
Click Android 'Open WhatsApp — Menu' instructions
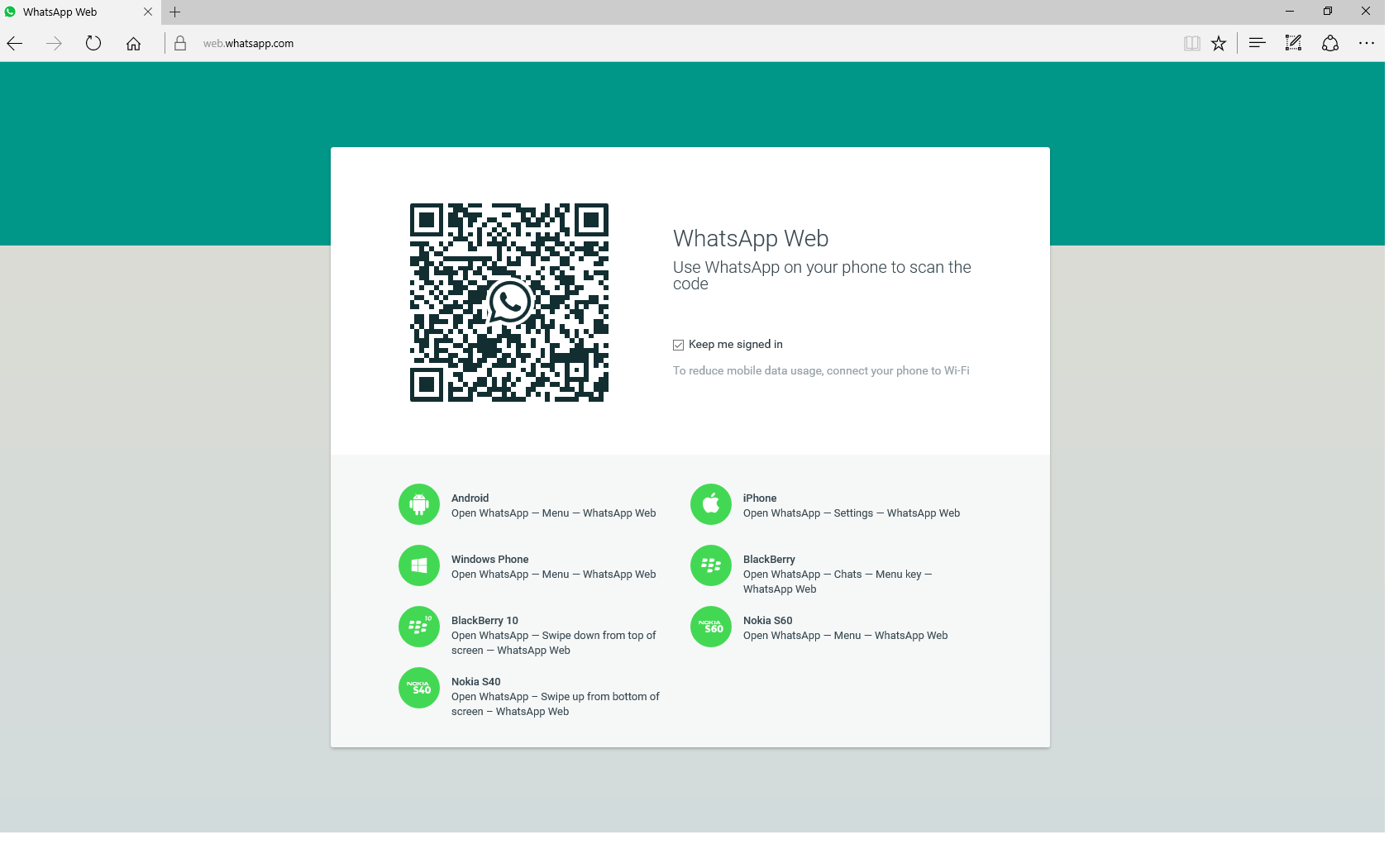[x=554, y=513]
